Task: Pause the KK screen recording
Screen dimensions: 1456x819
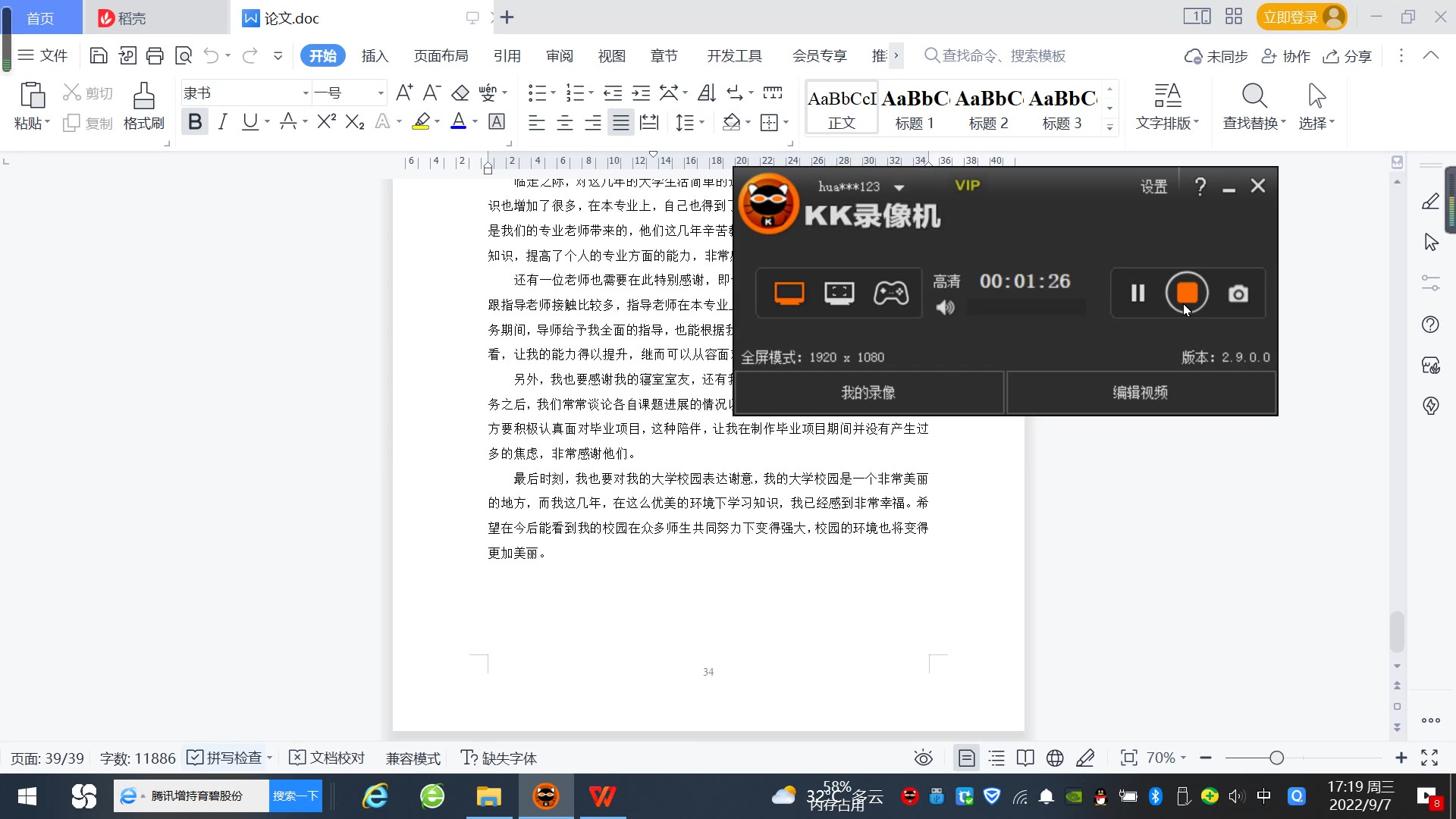Action: click(1137, 293)
